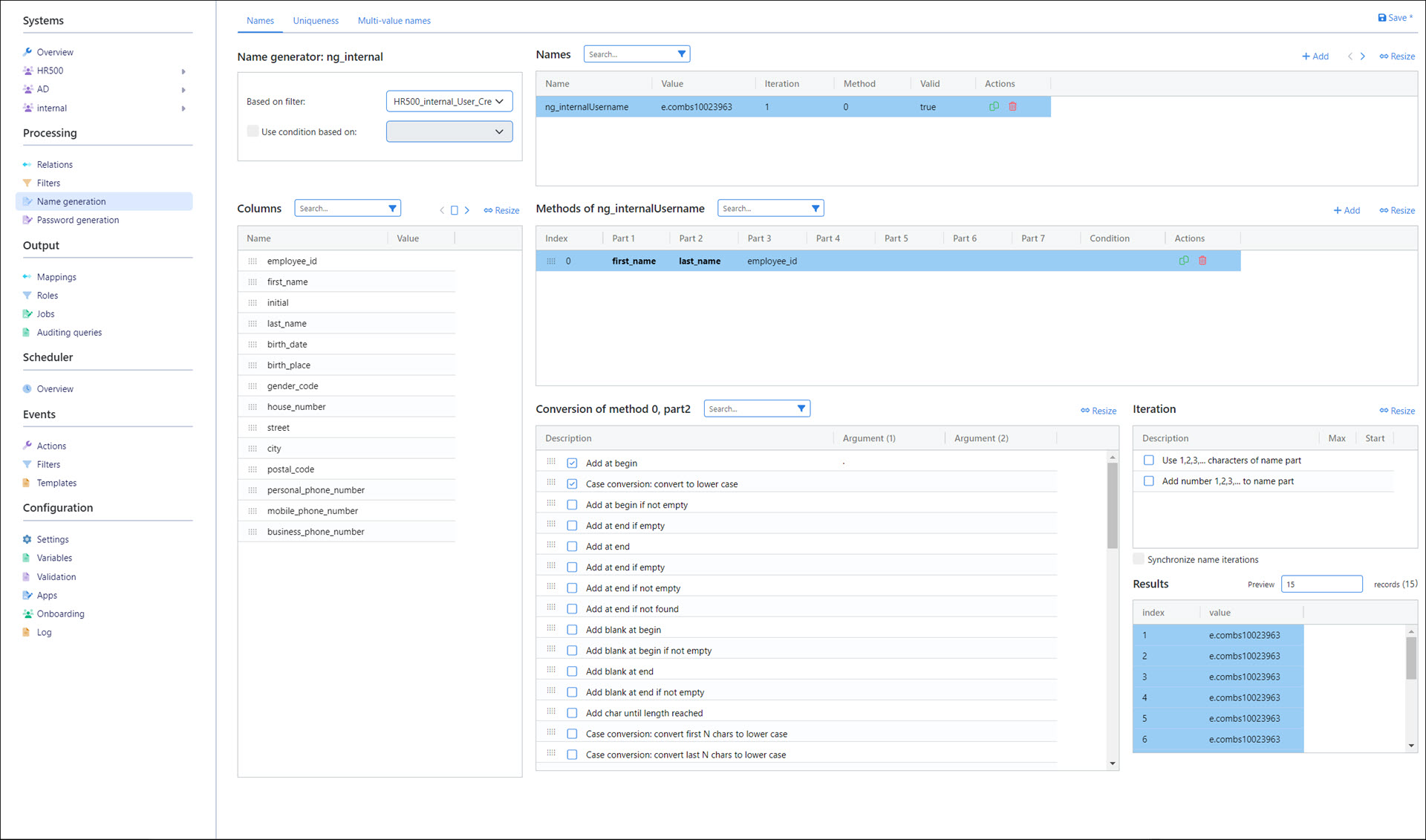1426x840 pixels.
Task: Open the 'Based on filter' dropdown
Action: click(449, 101)
